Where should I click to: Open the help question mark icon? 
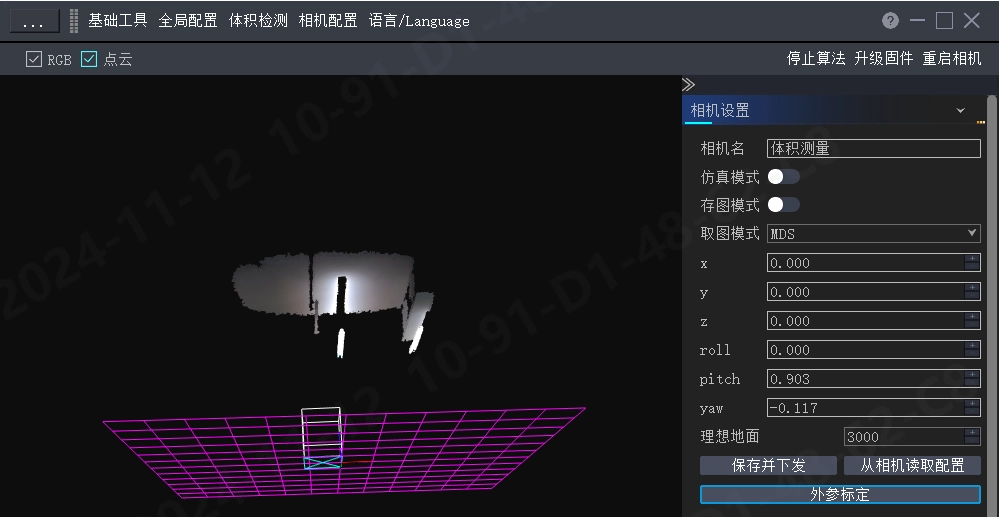pyautogui.click(x=890, y=21)
